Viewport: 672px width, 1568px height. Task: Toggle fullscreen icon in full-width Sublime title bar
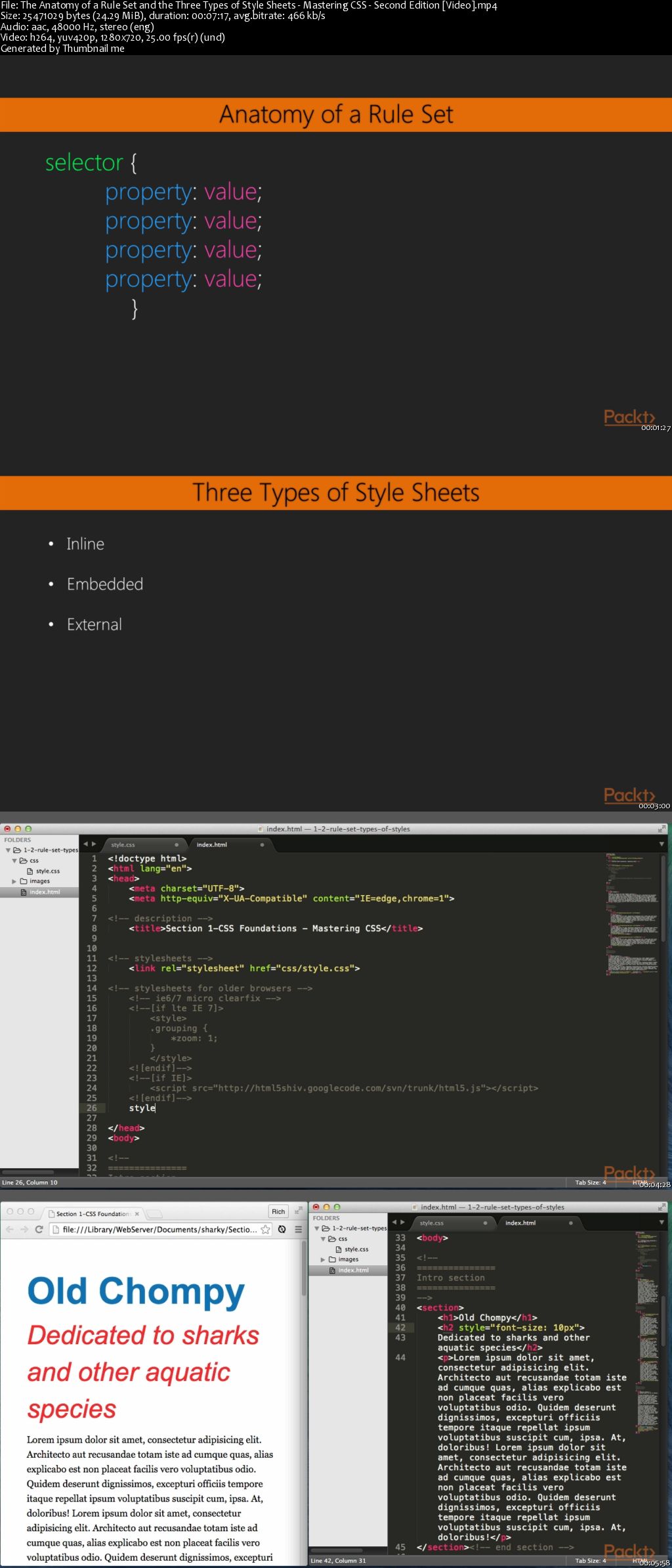pyautogui.click(x=663, y=829)
